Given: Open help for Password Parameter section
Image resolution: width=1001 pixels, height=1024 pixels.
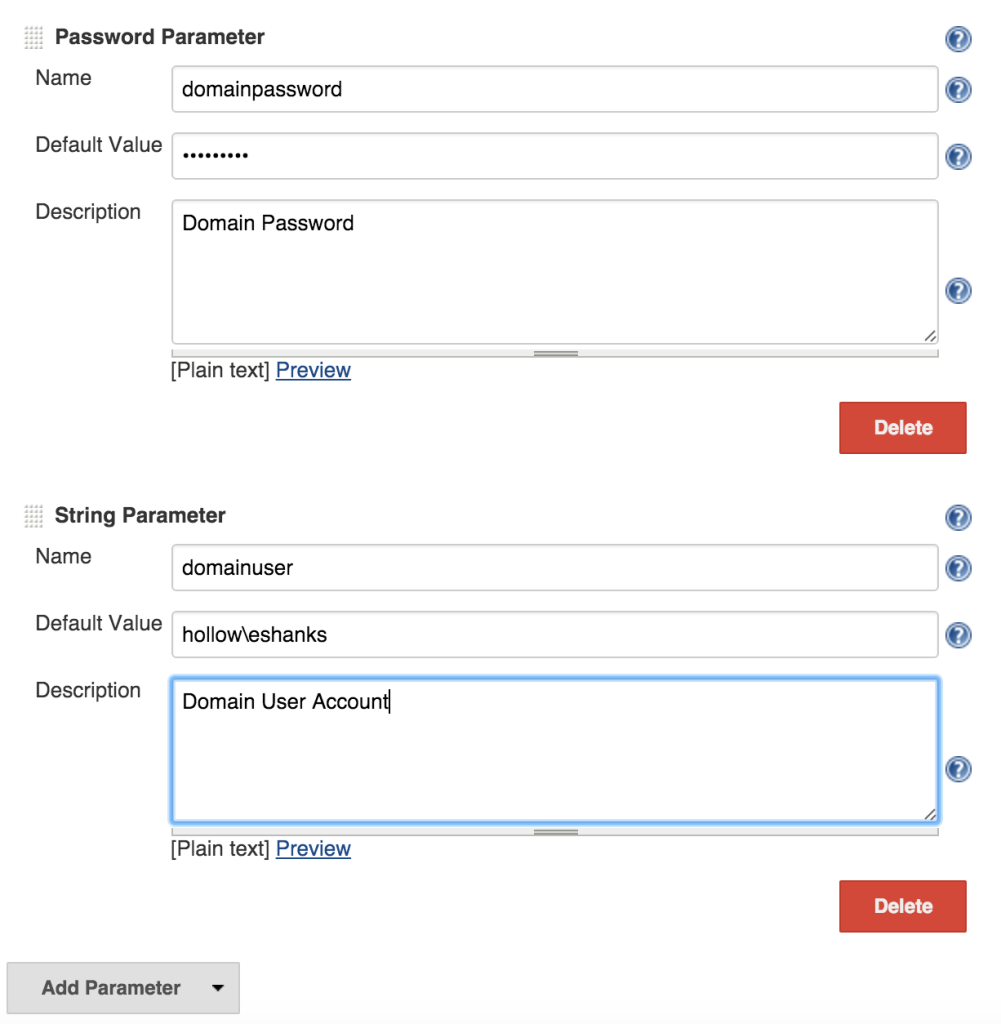Looking at the screenshot, I should (958, 39).
